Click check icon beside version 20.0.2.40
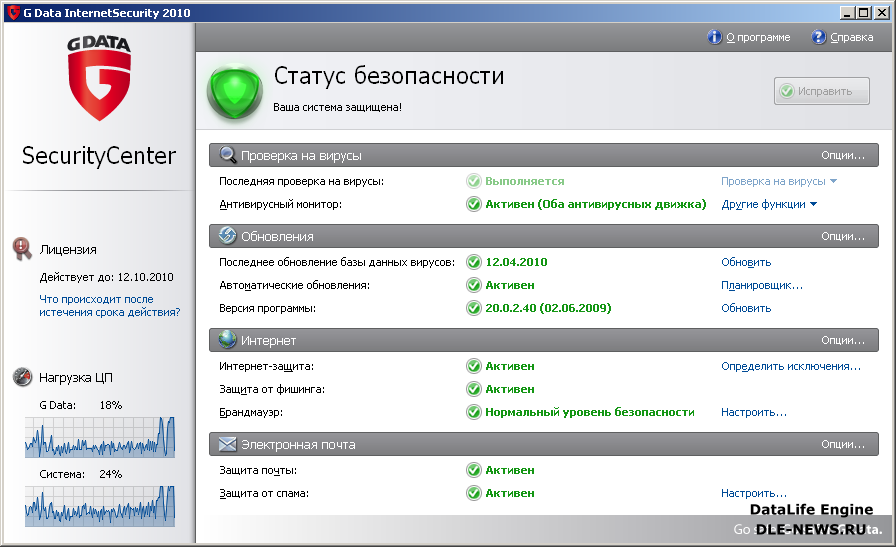The height and width of the screenshot is (549, 896). [x=474, y=308]
